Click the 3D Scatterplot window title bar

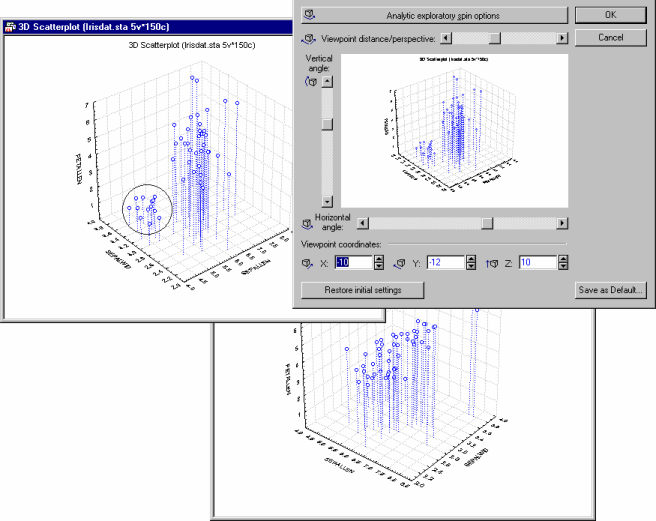146,27
